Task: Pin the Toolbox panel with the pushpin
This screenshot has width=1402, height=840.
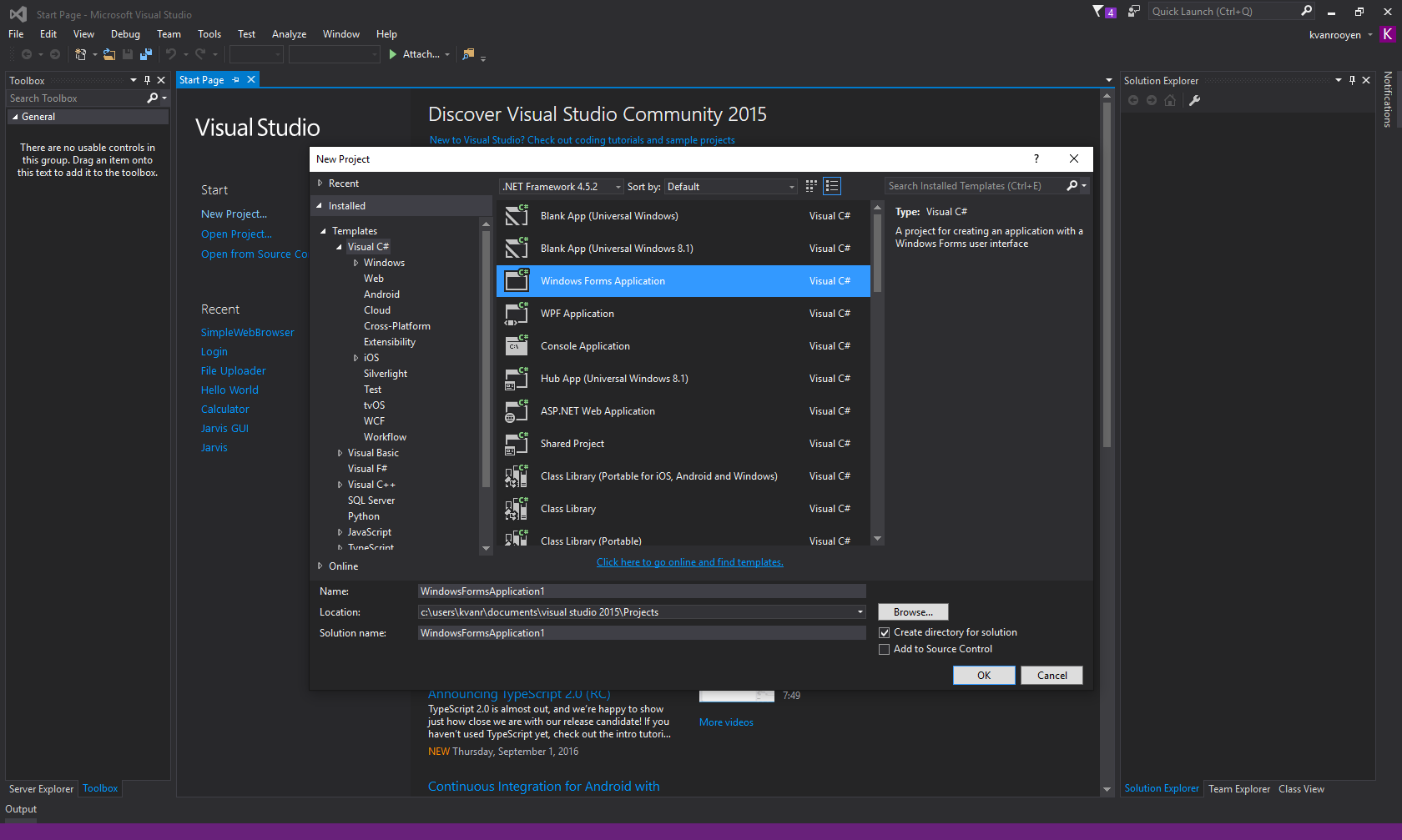Action: tap(147, 81)
